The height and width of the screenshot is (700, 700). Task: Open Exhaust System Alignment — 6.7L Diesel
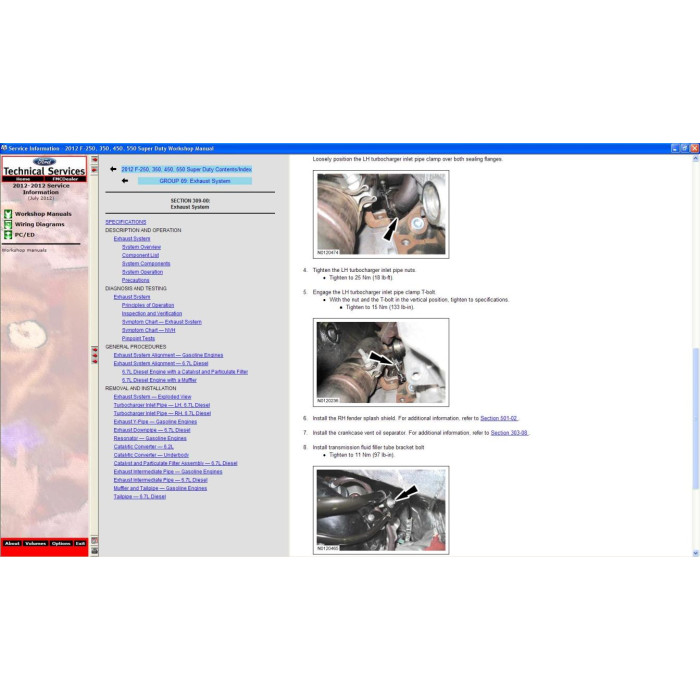[161, 363]
